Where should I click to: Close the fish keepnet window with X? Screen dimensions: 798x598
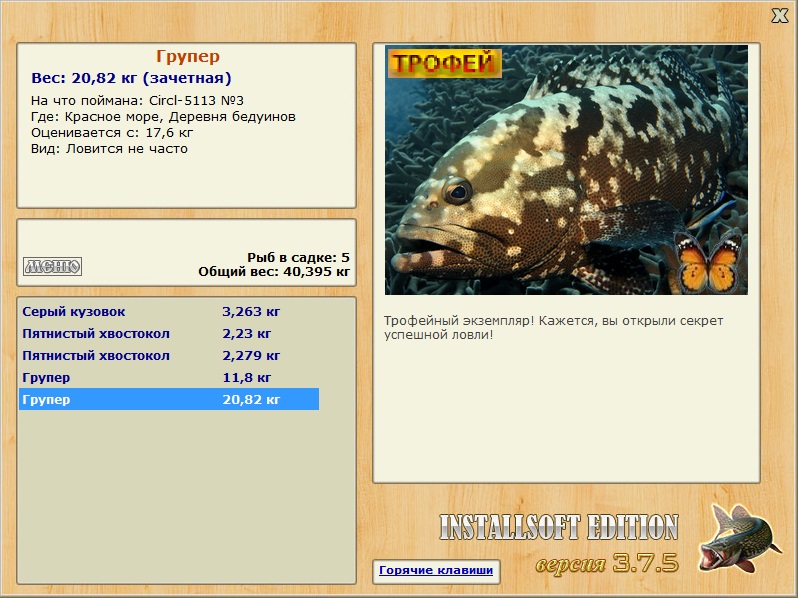[779, 16]
